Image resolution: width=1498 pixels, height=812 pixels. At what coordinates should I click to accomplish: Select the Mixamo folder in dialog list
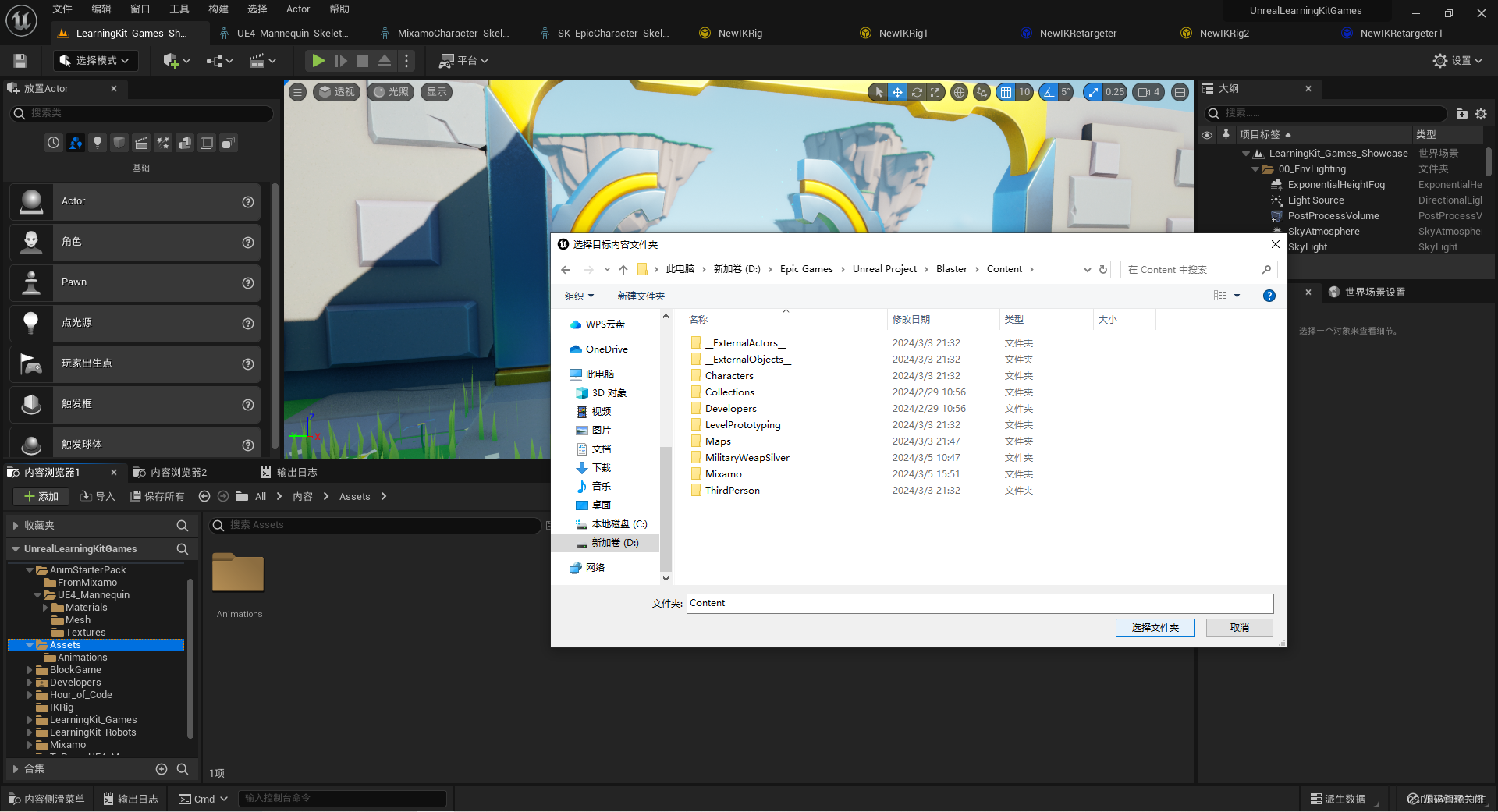coord(723,474)
